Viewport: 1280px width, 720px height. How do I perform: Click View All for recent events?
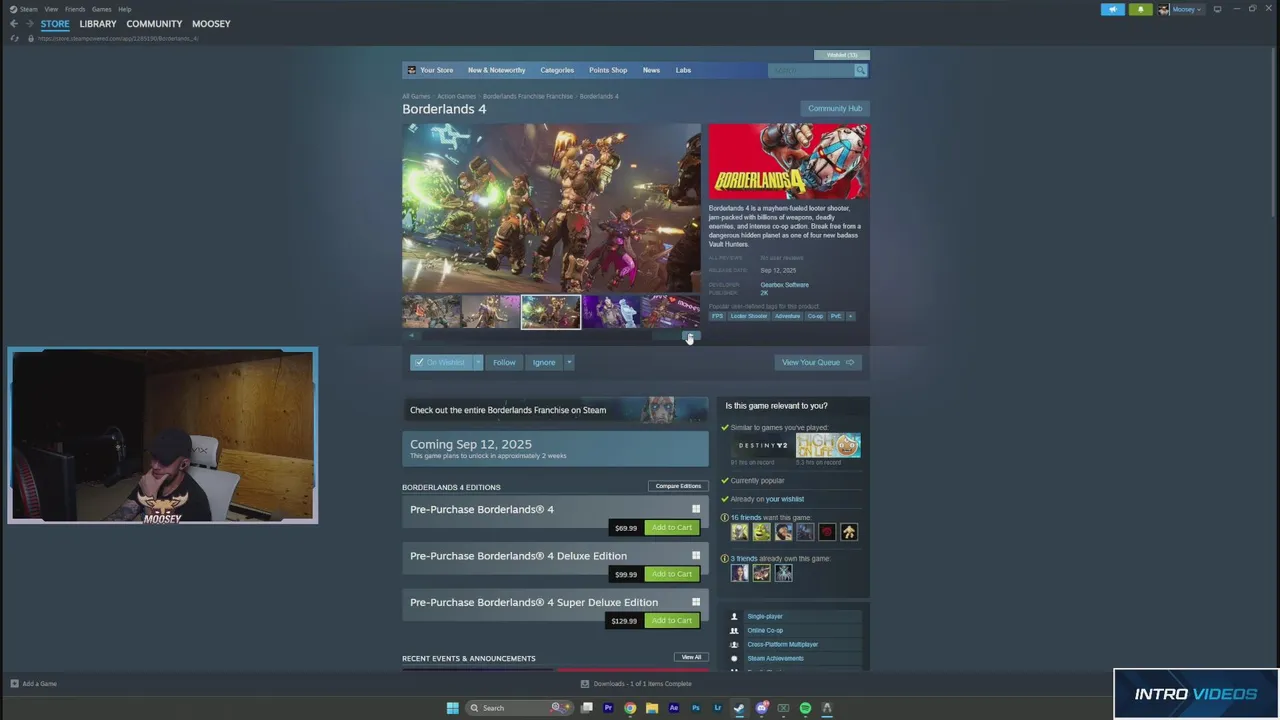[x=691, y=658]
